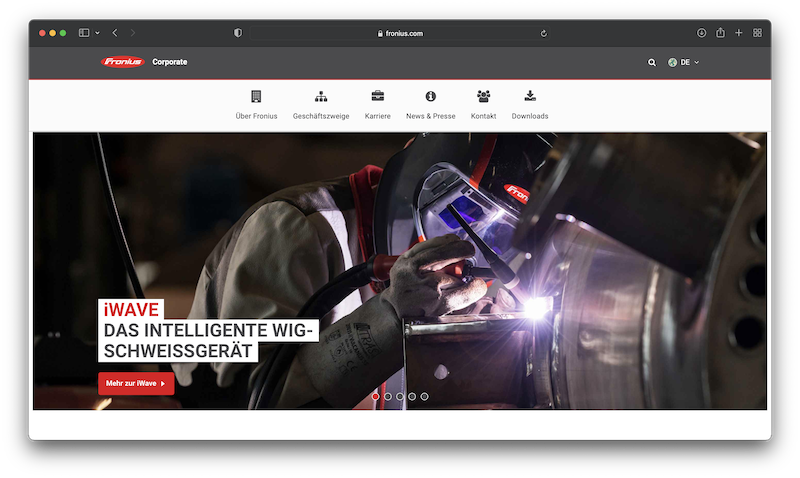Image resolution: width=800 pixels, height=478 pixels.
Task: Click the SCHWEISSGERÄT headline line
Action: 178,351
